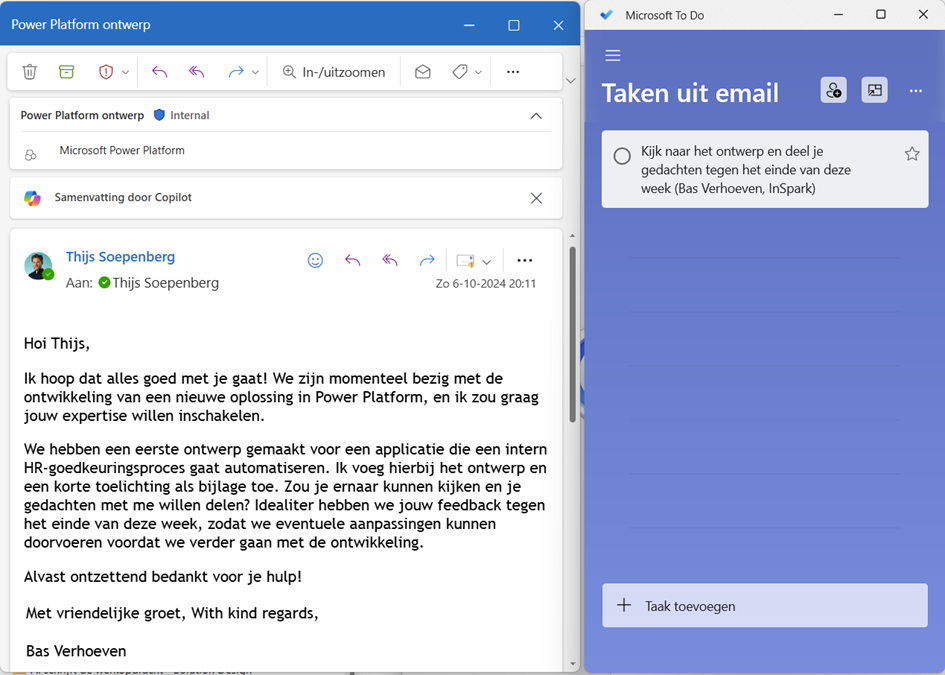Click the message card lock icon in header

465,261
